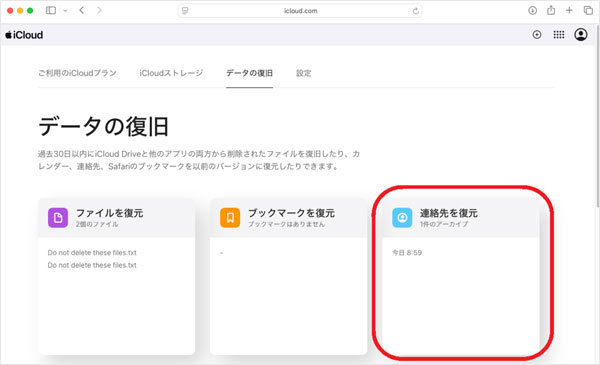Reload the page with refresh icon
Viewport: 600px width, 365px height.
416,11
